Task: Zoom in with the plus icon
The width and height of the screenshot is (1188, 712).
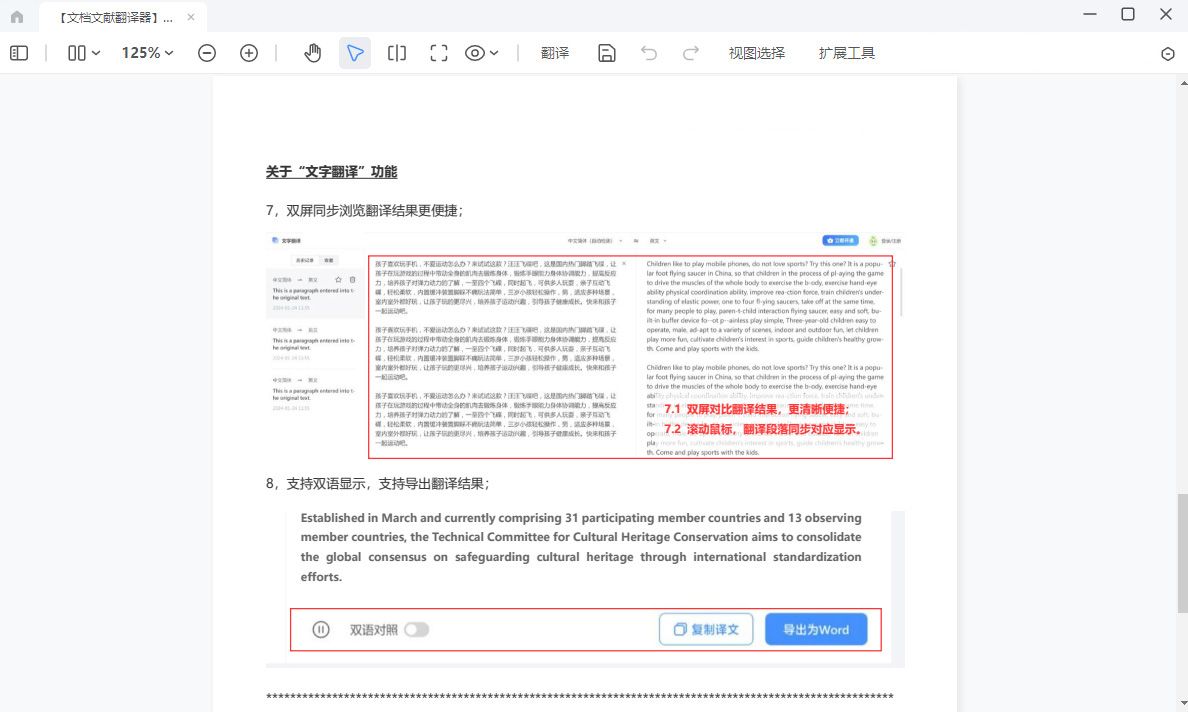Action: [x=249, y=53]
